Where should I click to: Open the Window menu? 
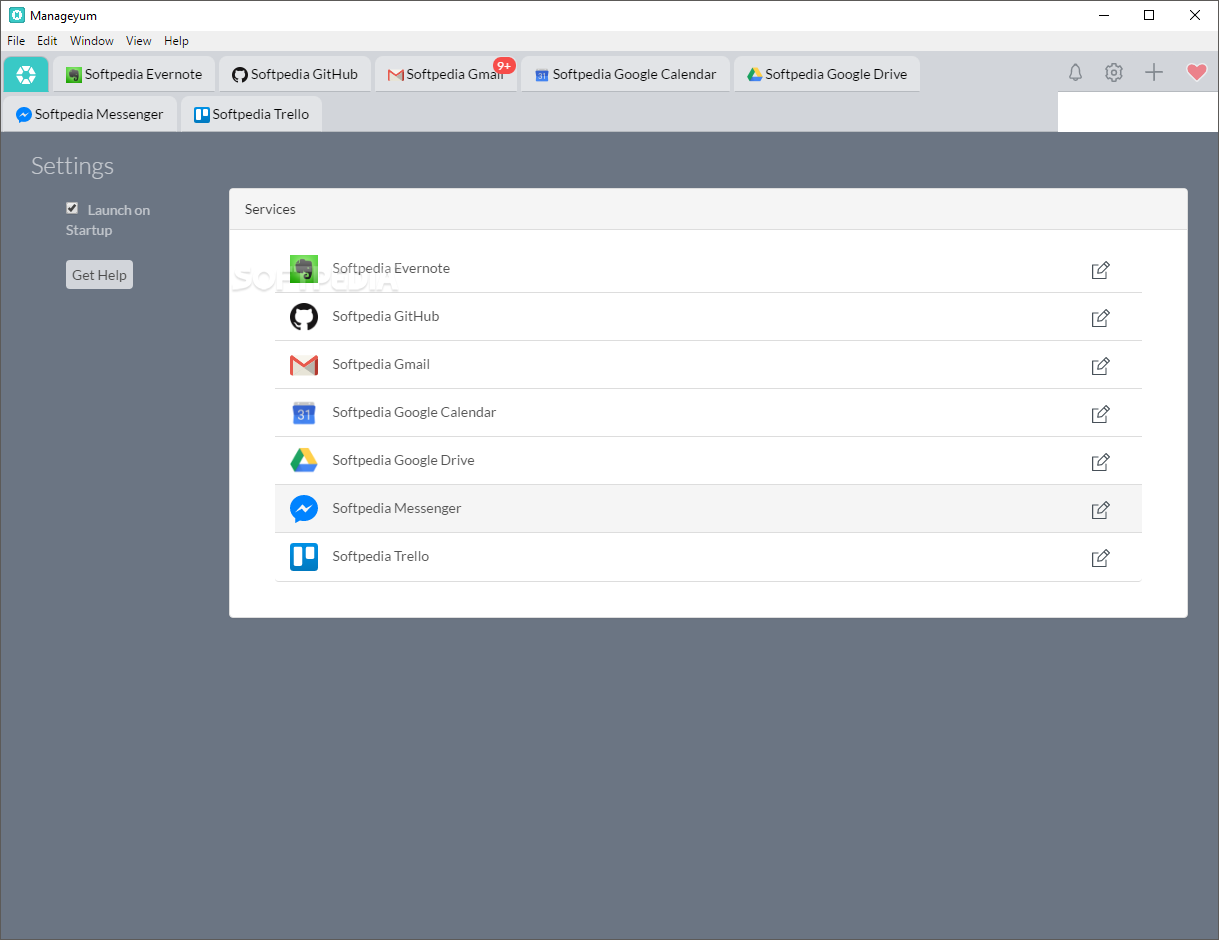pyautogui.click(x=92, y=41)
